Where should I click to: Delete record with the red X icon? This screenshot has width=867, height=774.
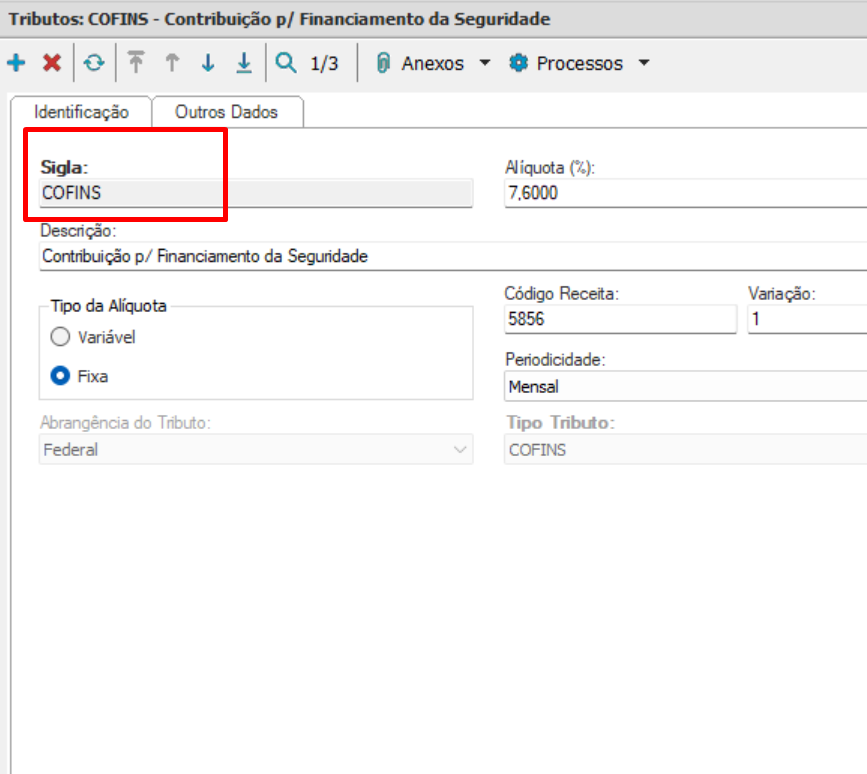(52, 62)
